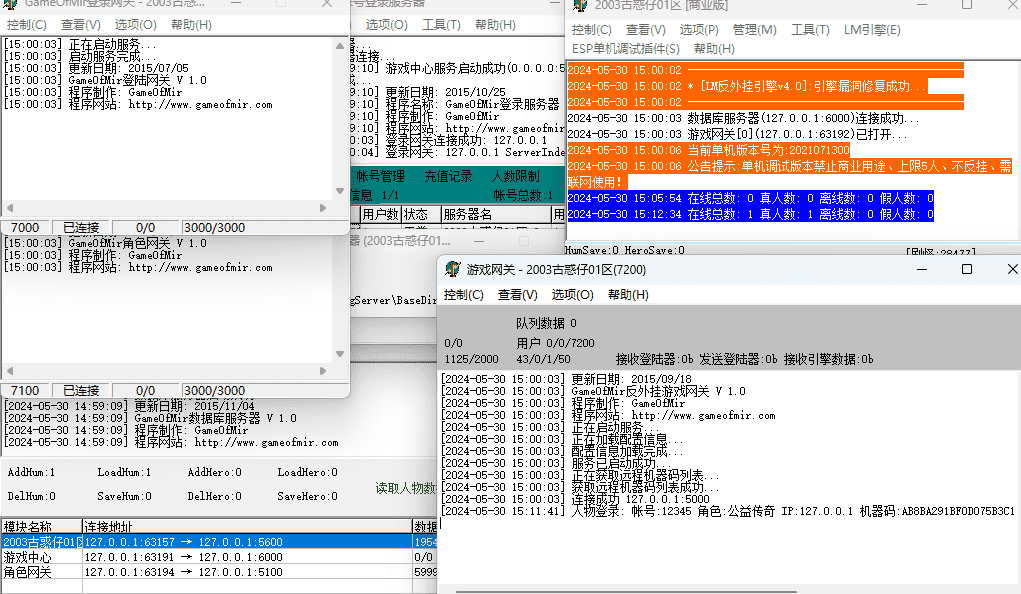This screenshot has height=594, width=1021.
Task: Click 已连接 status next to 7000
Action: pos(81,227)
